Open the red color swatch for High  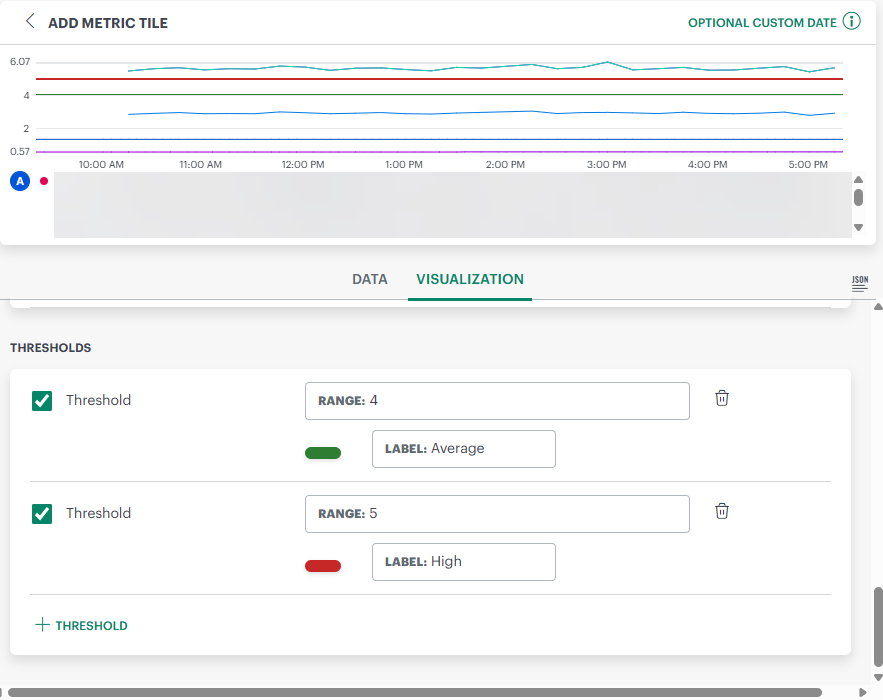323,566
